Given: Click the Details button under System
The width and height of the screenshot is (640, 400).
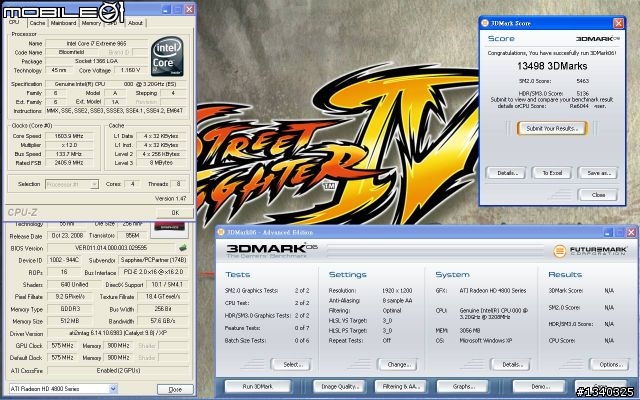Looking at the screenshot, I should pos(510,364).
